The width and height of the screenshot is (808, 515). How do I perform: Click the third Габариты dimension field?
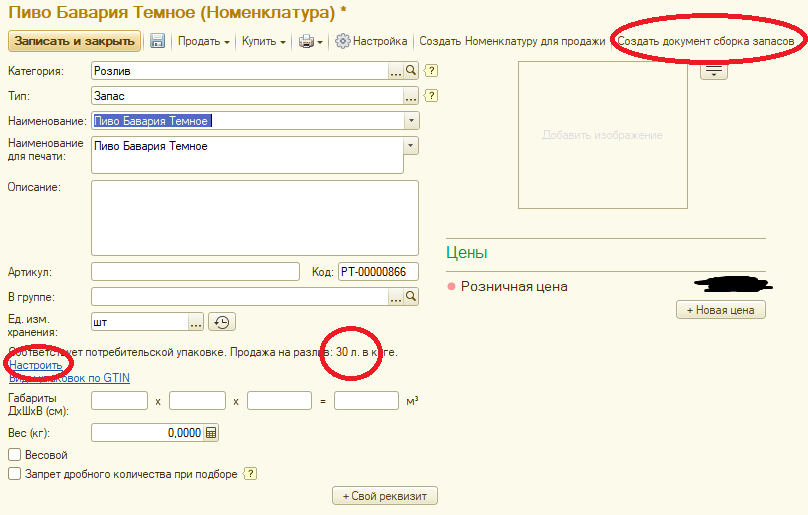tap(279, 401)
